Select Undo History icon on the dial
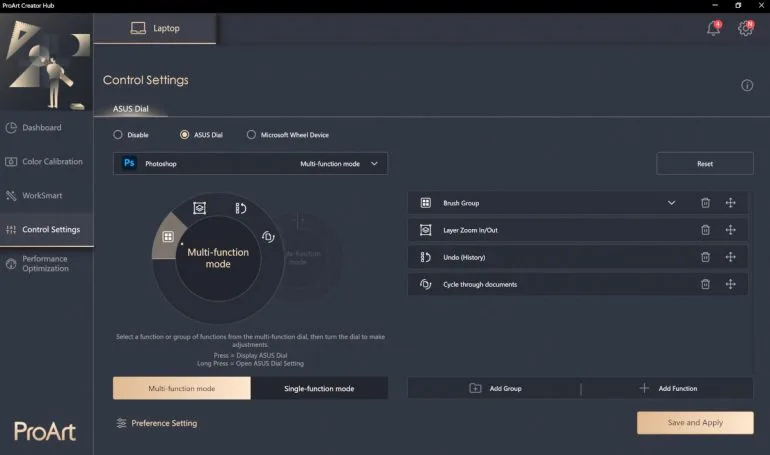Image resolution: width=770 pixels, height=455 pixels. point(240,208)
